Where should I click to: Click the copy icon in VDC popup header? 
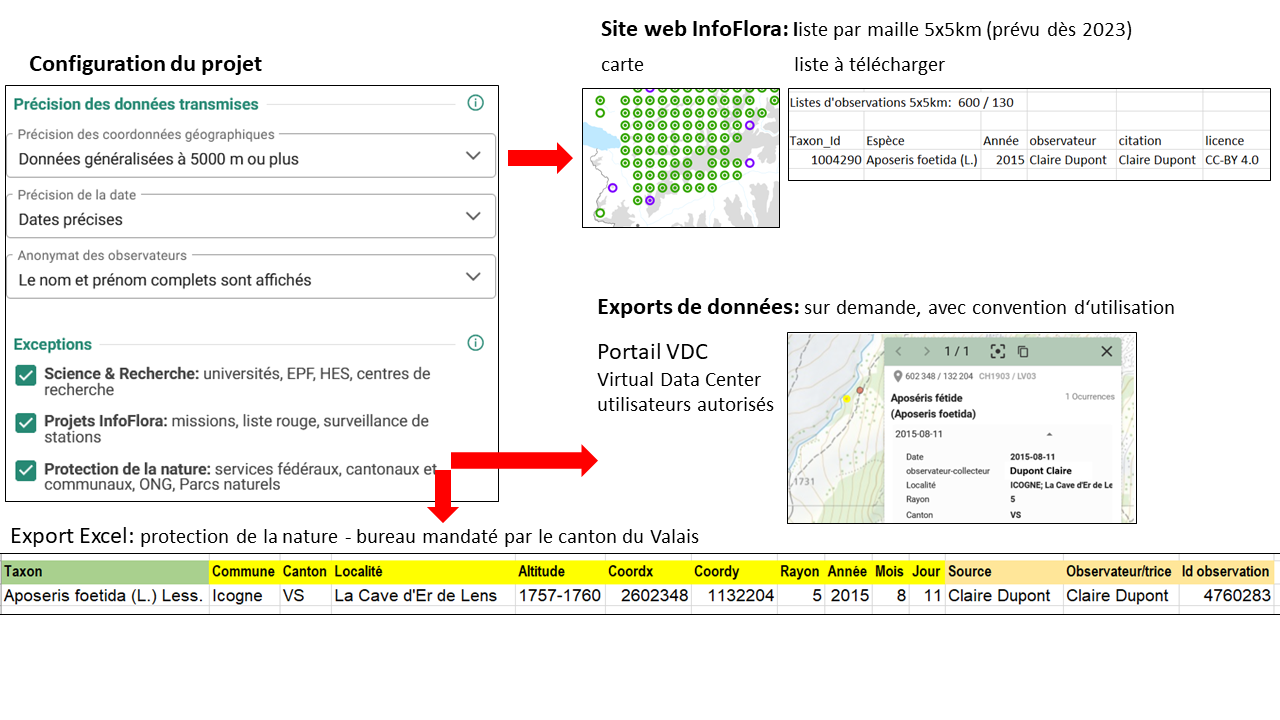pyautogui.click(x=1023, y=351)
